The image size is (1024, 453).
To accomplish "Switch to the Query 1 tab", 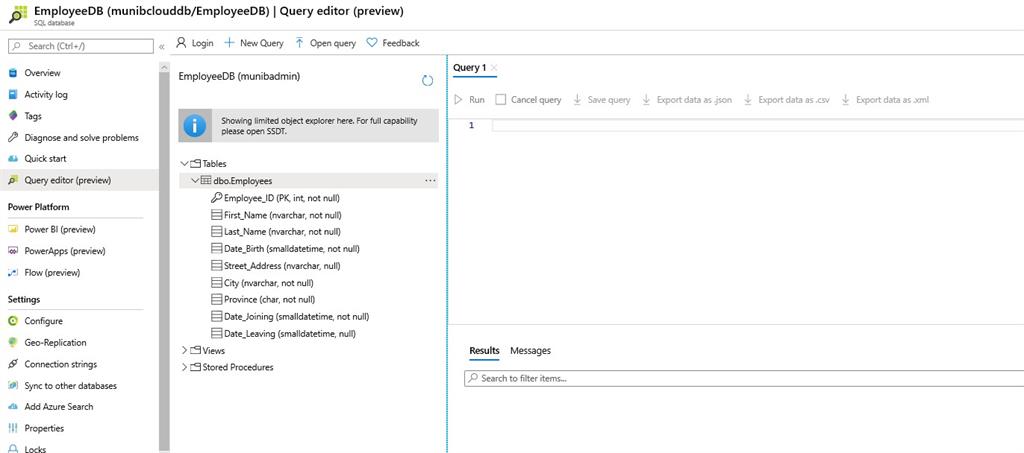I will (x=470, y=68).
